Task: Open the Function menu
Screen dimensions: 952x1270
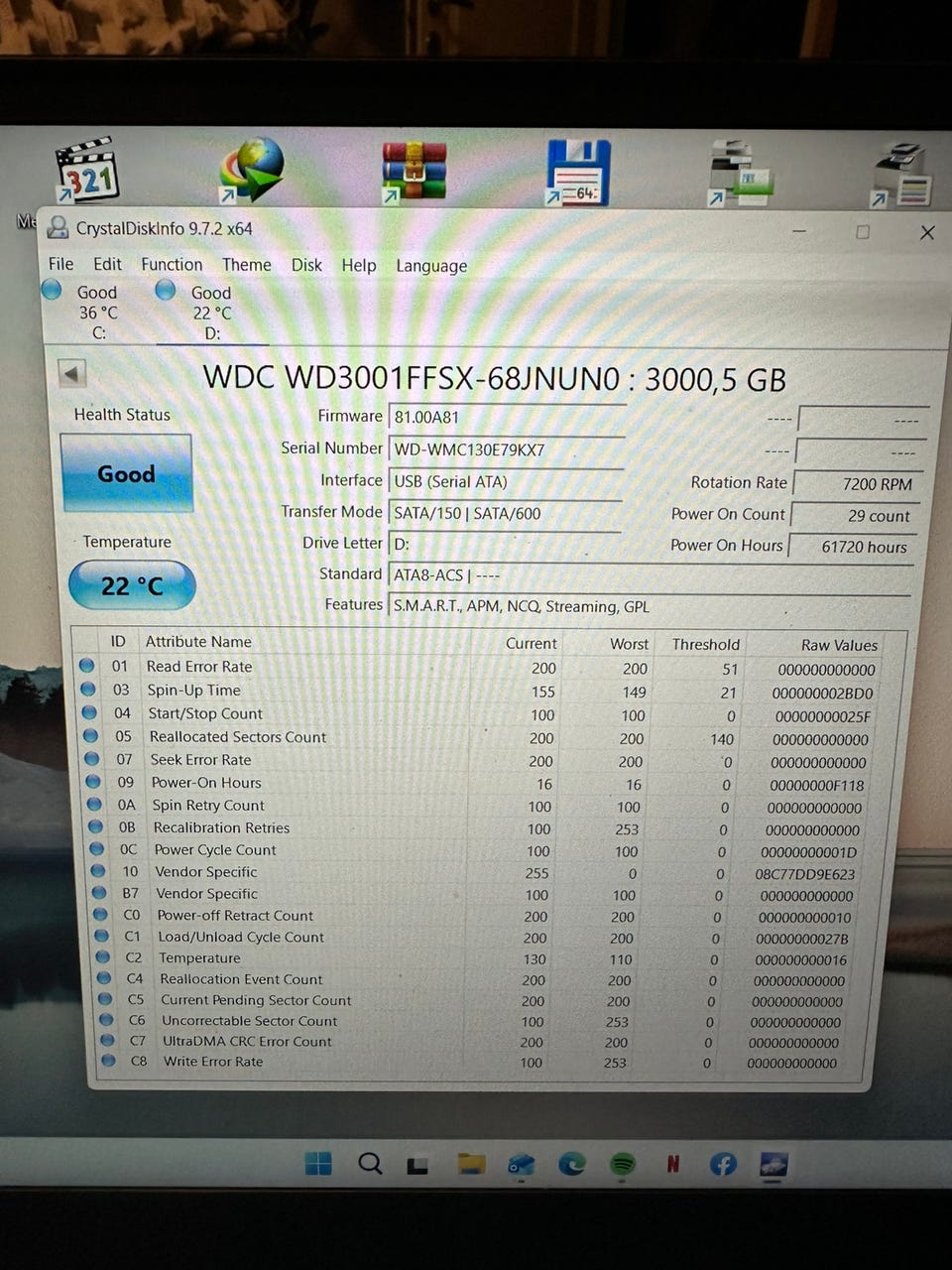Action: [172, 264]
